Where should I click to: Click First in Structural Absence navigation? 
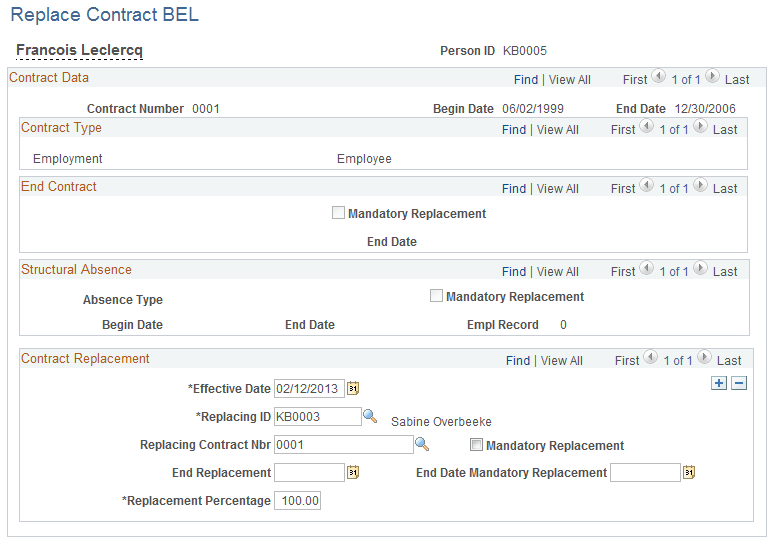coord(623,272)
